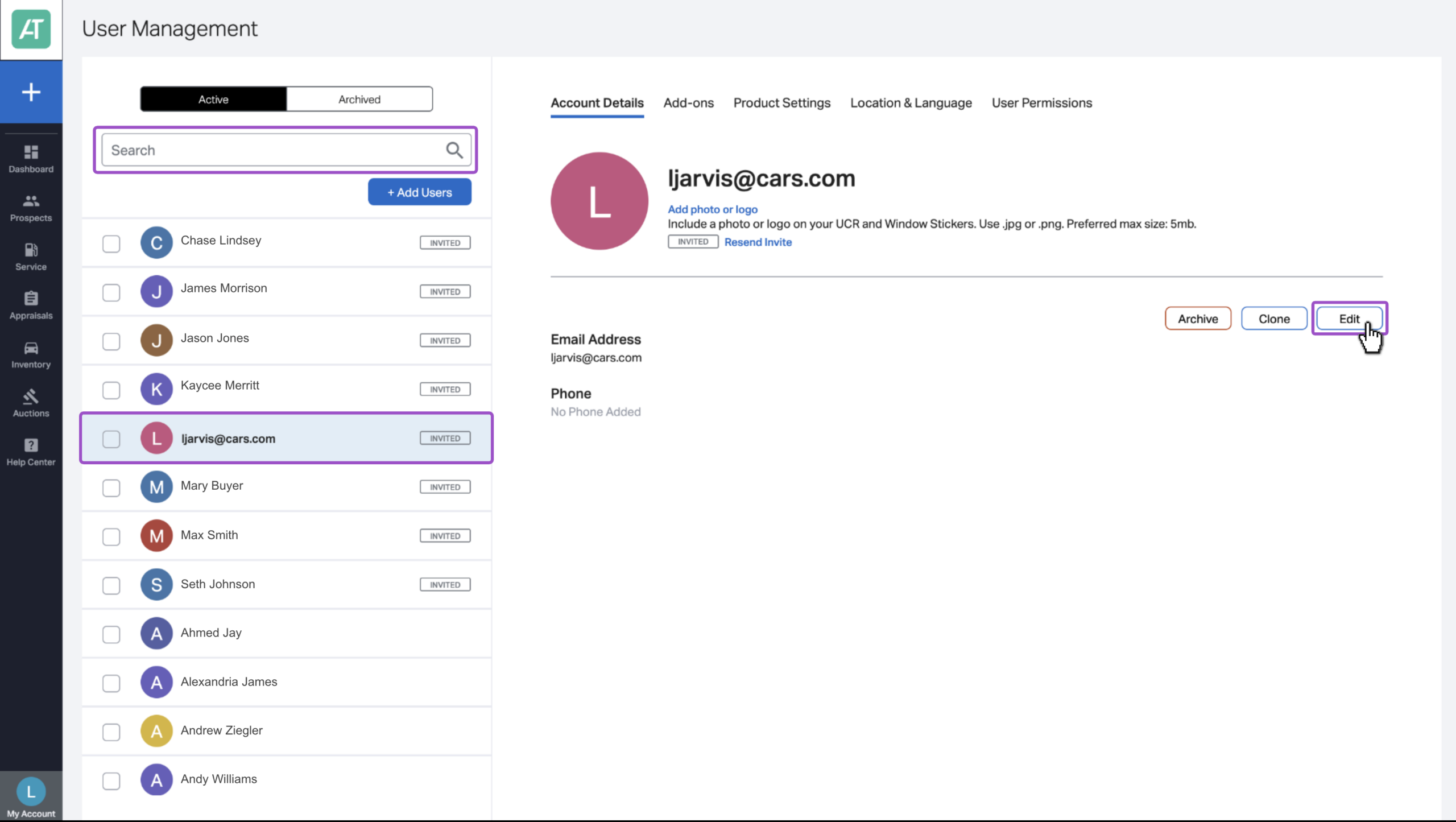
Task: Click the blue plus create button
Action: pyautogui.click(x=31, y=92)
